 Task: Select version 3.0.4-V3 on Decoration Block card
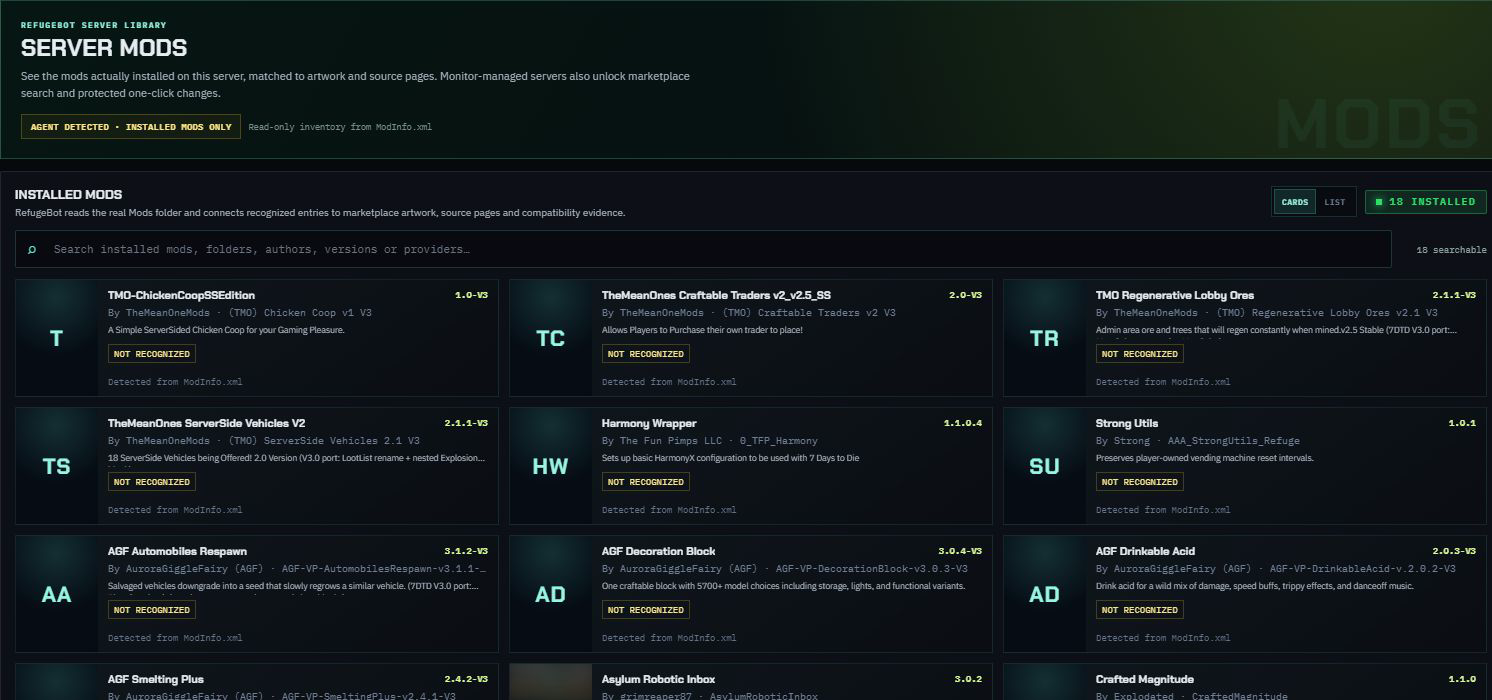pos(960,551)
